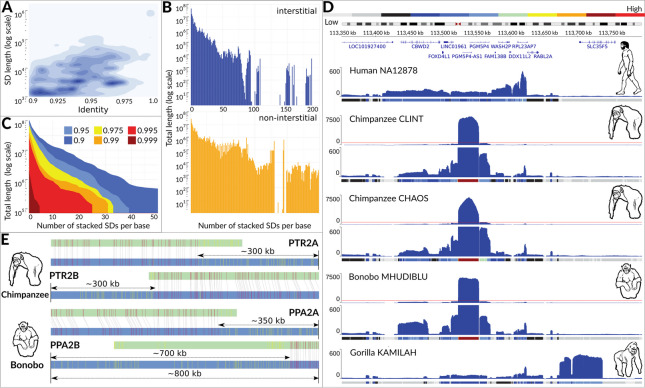
Task: Select the red 0.995 legend swatch
Action: pyautogui.click(x=132, y=130)
